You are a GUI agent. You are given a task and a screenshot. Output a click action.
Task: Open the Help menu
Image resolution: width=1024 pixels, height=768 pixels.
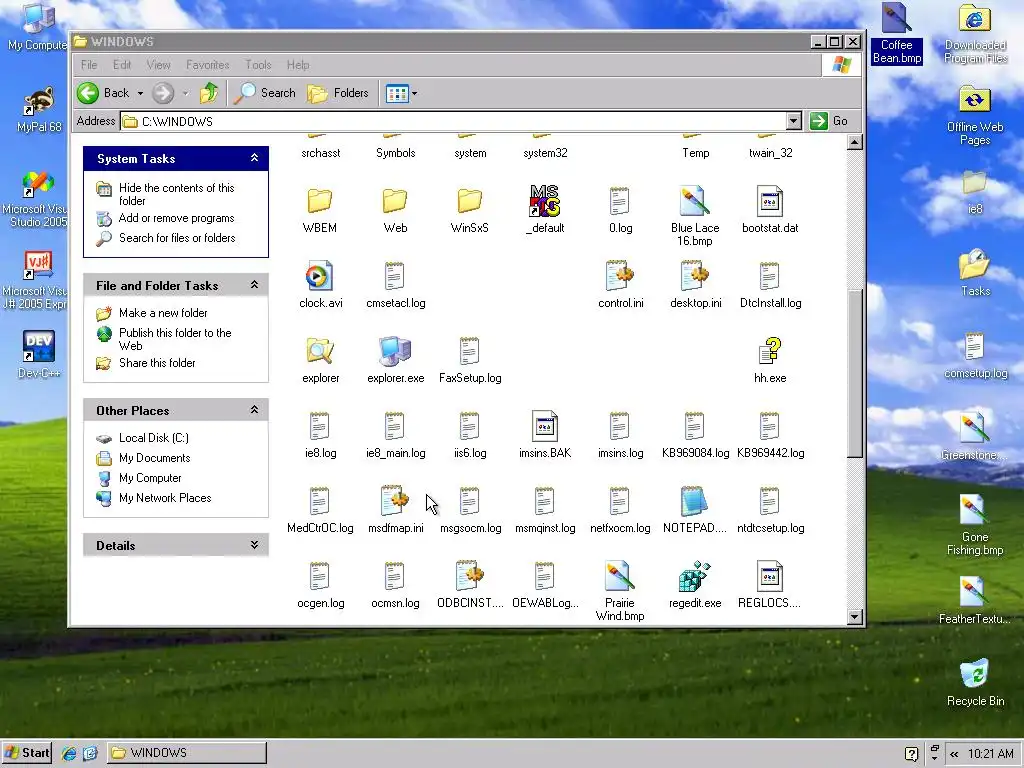point(298,65)
